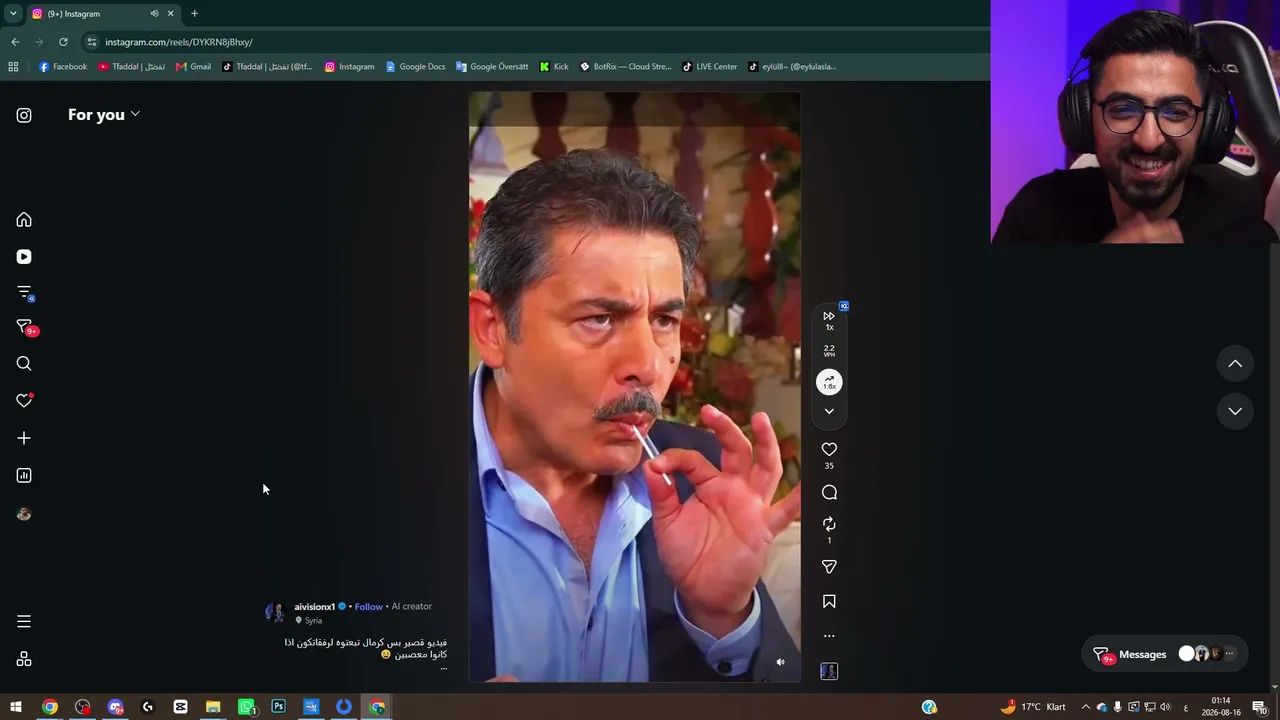Open the three-dot options on the reel
Screen dimensions: 1280x720
[x=829, y=636]
